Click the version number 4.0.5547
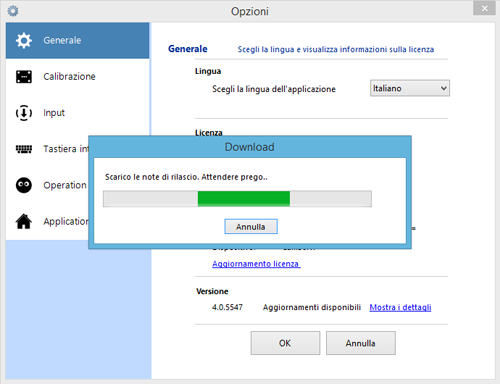This screenshot has height=384, width=500. click(227, 307)
